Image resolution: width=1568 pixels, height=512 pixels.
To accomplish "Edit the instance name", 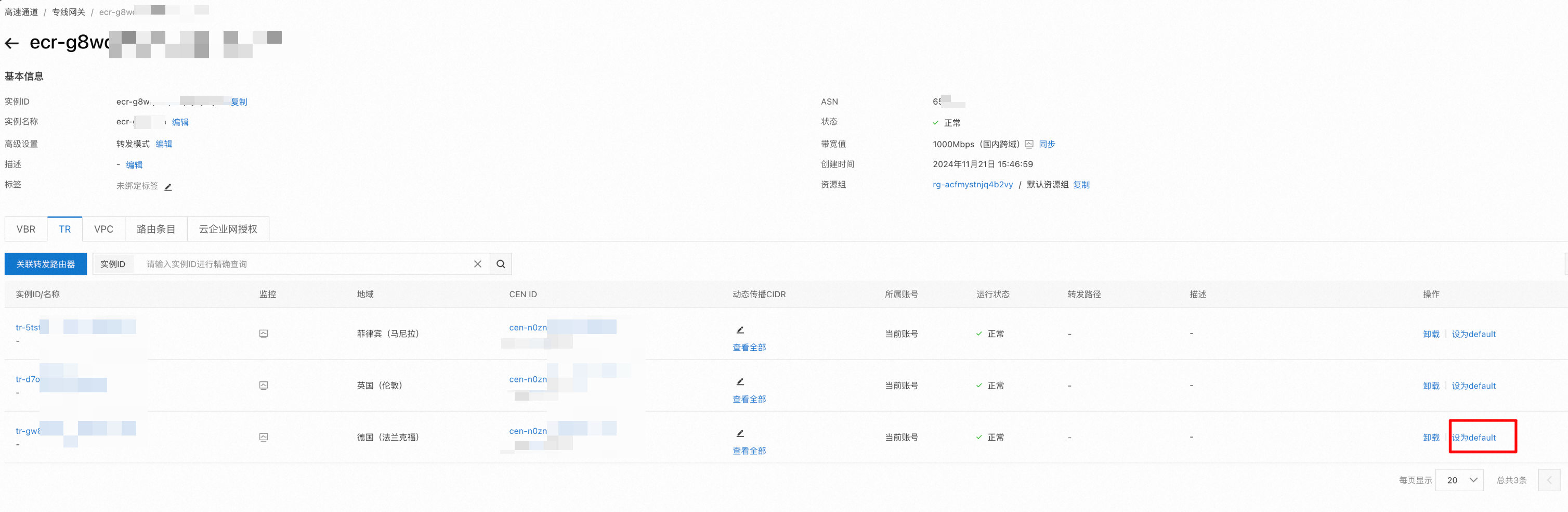I will [180, 122].
